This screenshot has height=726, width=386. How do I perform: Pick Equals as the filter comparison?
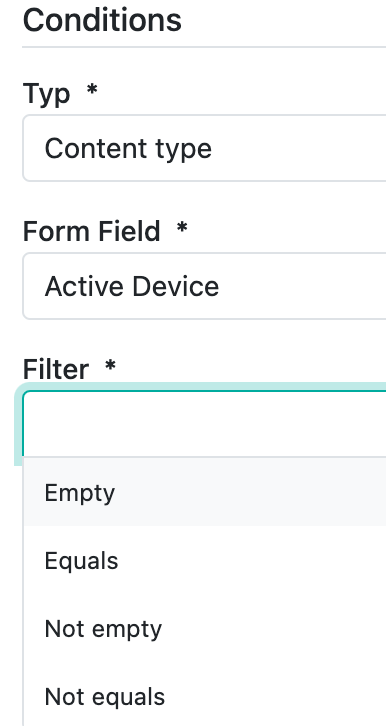pos(205,560)
